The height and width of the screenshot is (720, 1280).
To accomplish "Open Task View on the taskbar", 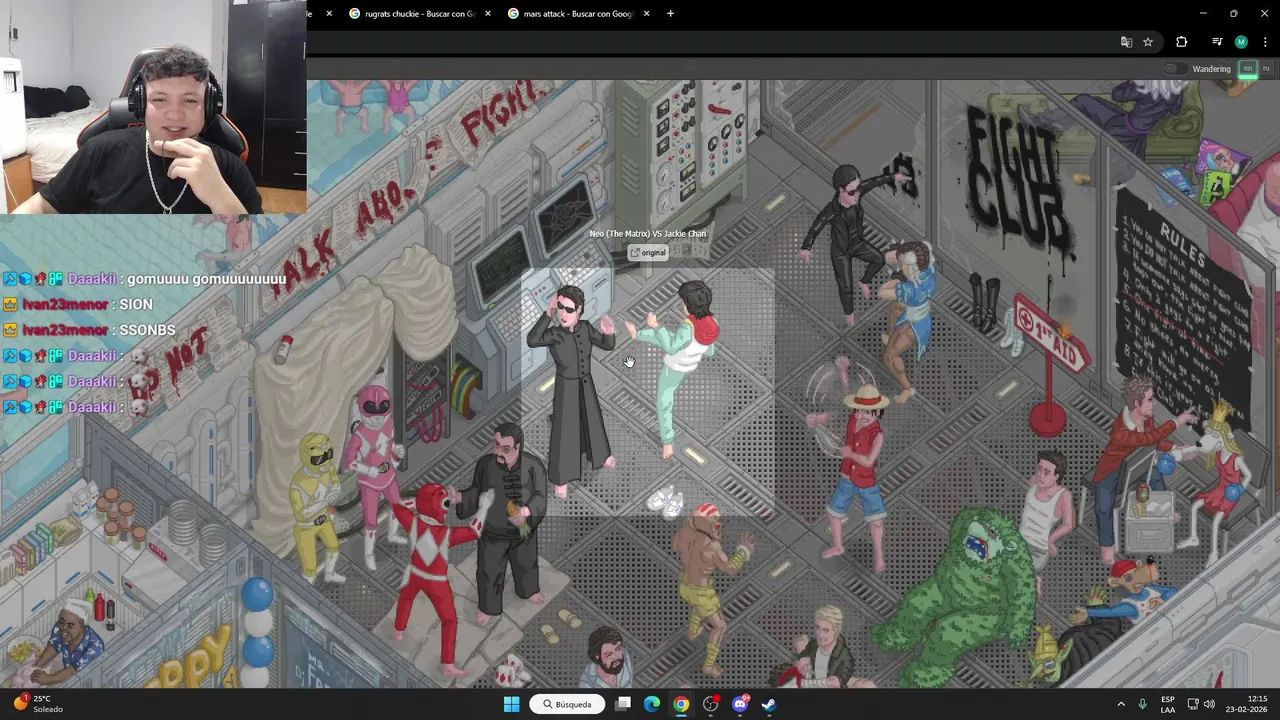I will click(x=623, y=704).
